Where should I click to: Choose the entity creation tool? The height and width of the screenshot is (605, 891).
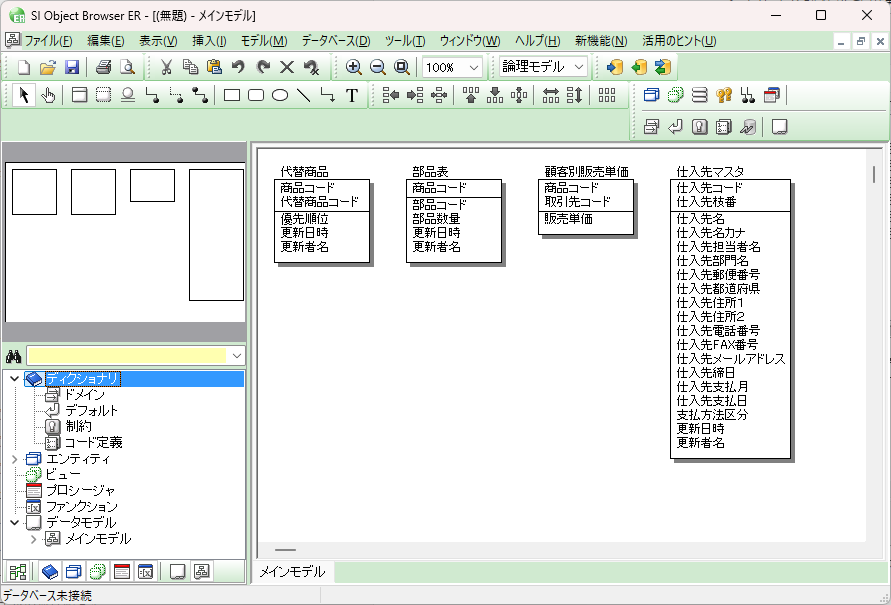[80, 95]
